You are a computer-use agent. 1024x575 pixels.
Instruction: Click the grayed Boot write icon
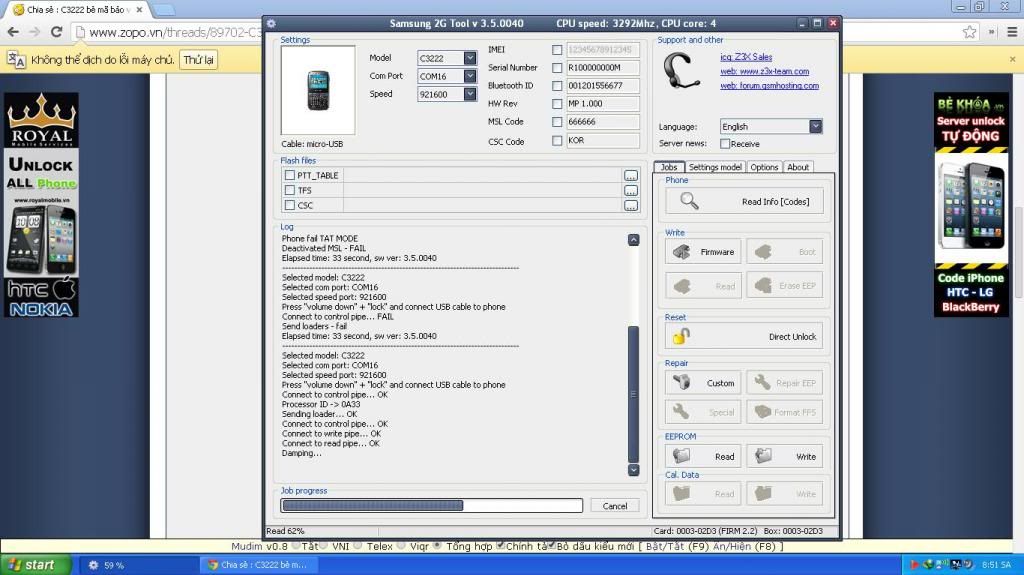coord(763,252)
